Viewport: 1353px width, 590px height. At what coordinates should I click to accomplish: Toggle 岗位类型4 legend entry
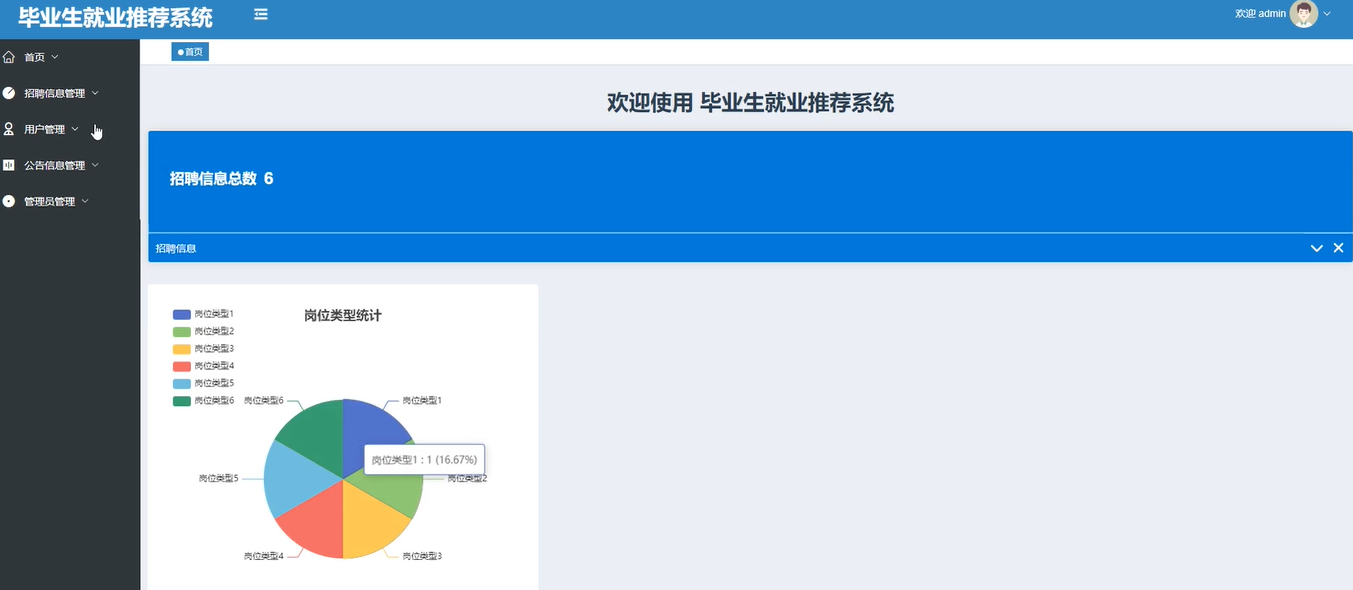tap(203, 366)
